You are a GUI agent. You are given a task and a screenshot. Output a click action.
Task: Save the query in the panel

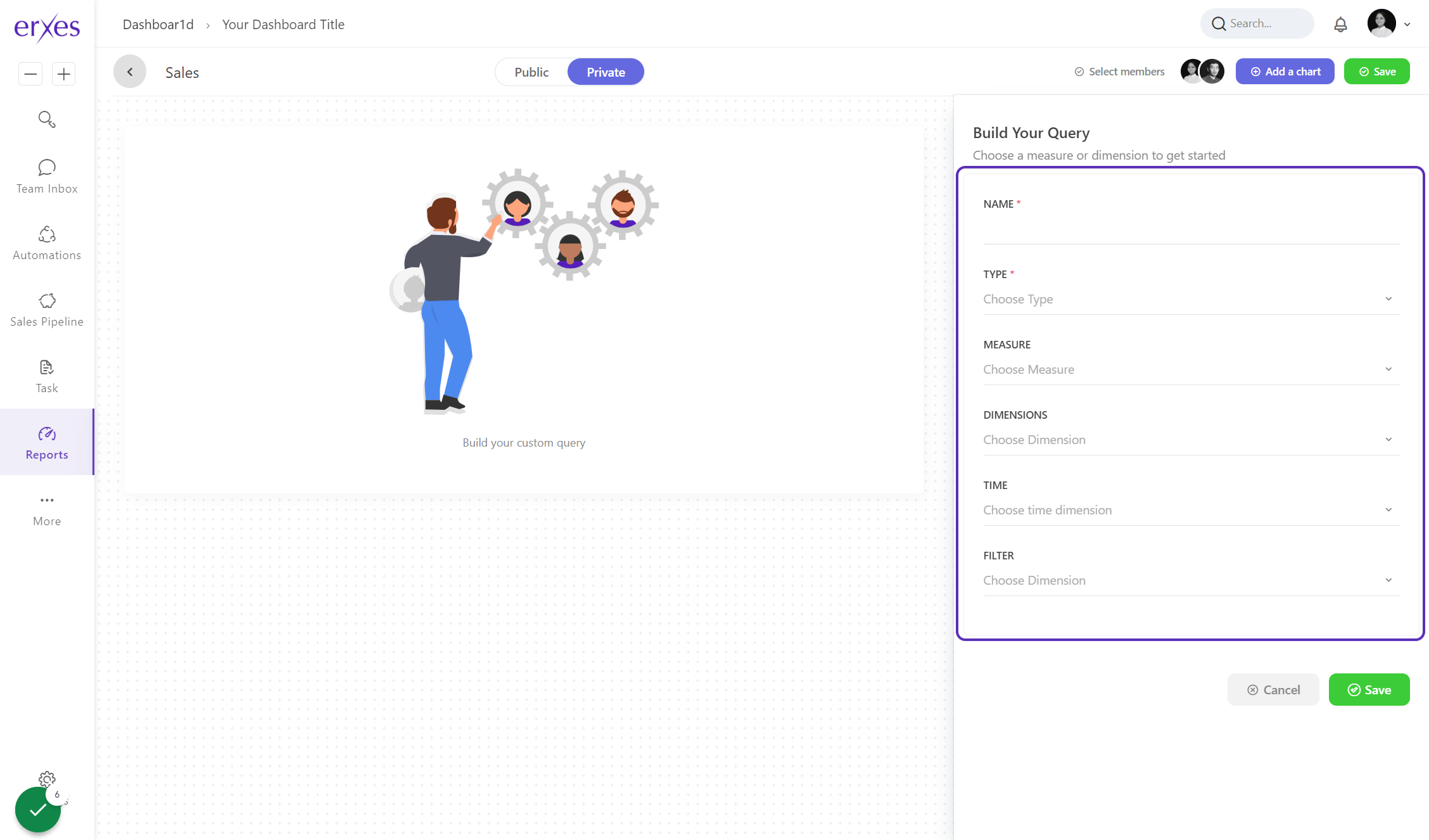point(1369,690)
